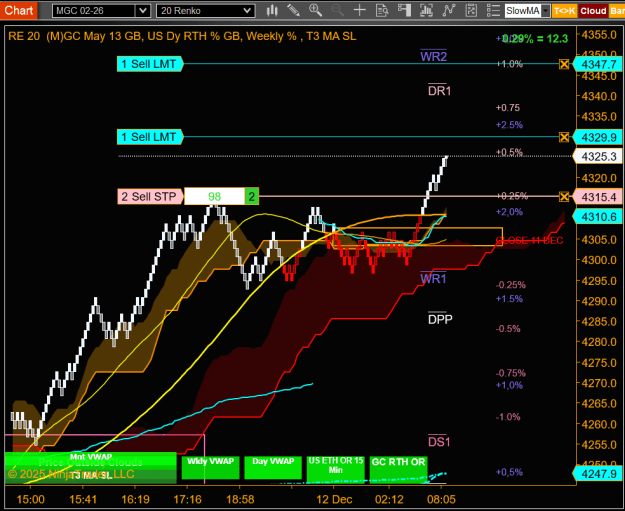Select the drawing tools pencil icon

pyautogui.click(x=294, y=10)
